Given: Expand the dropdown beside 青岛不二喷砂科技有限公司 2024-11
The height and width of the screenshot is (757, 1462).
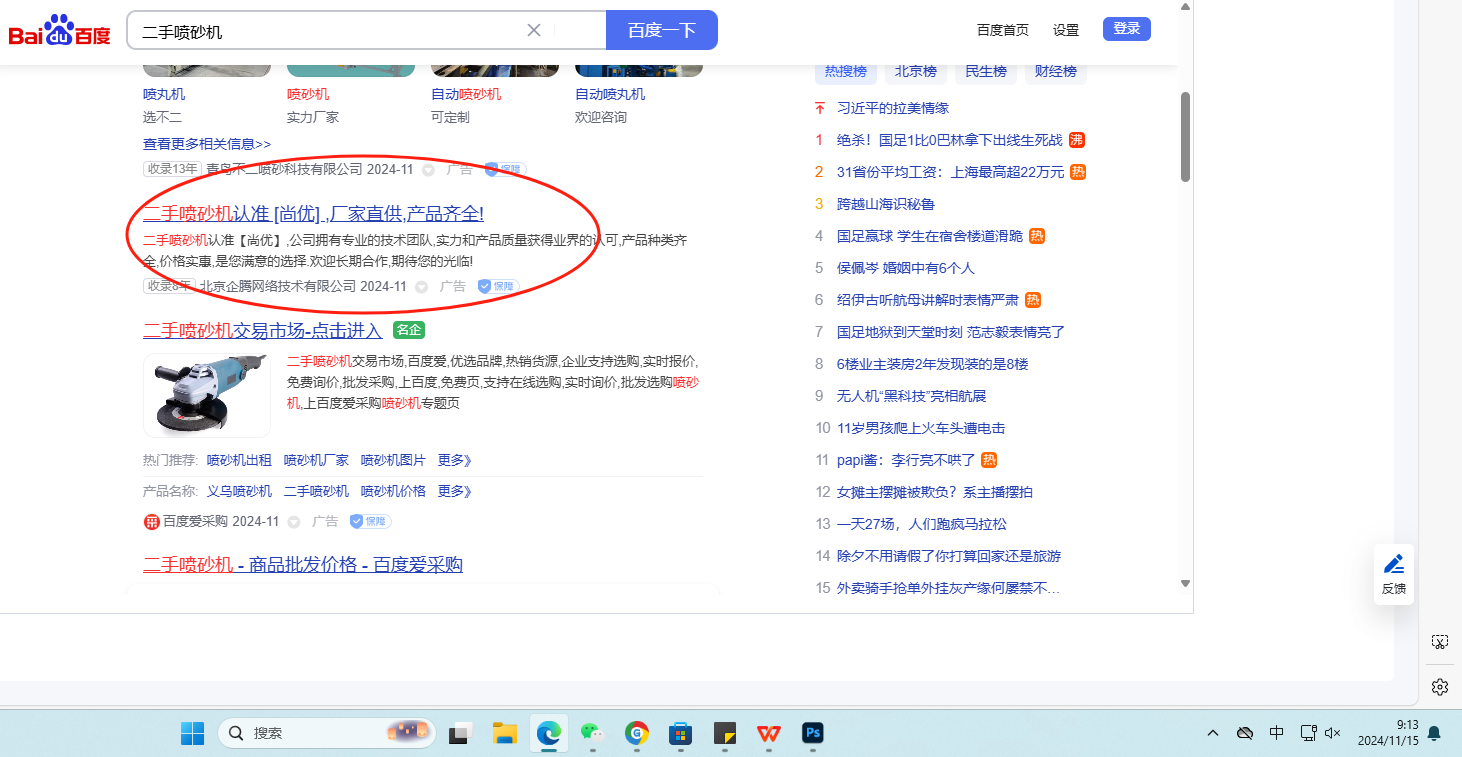Looking at the screenshot, I should point(428,170).
